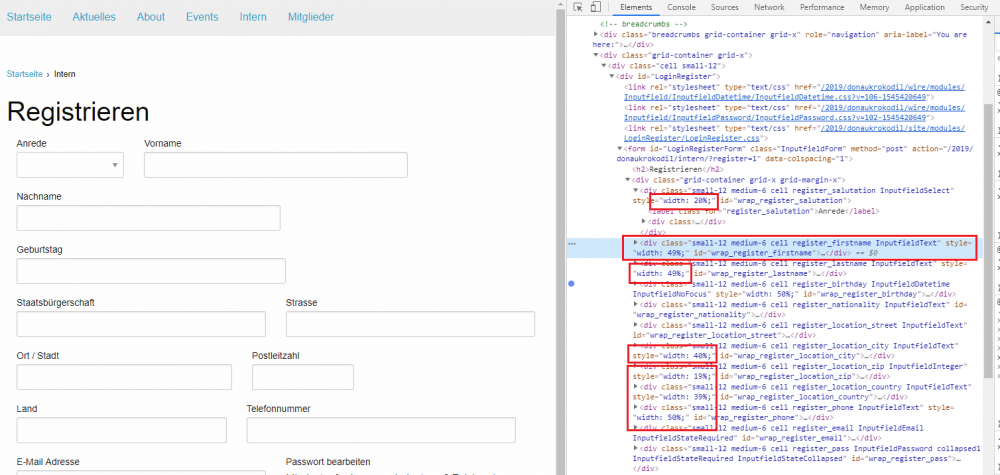The height and width of the screenshot is (475, 1000).
Task: Go to the Aktuelles nav link
Action: [94, 17]
